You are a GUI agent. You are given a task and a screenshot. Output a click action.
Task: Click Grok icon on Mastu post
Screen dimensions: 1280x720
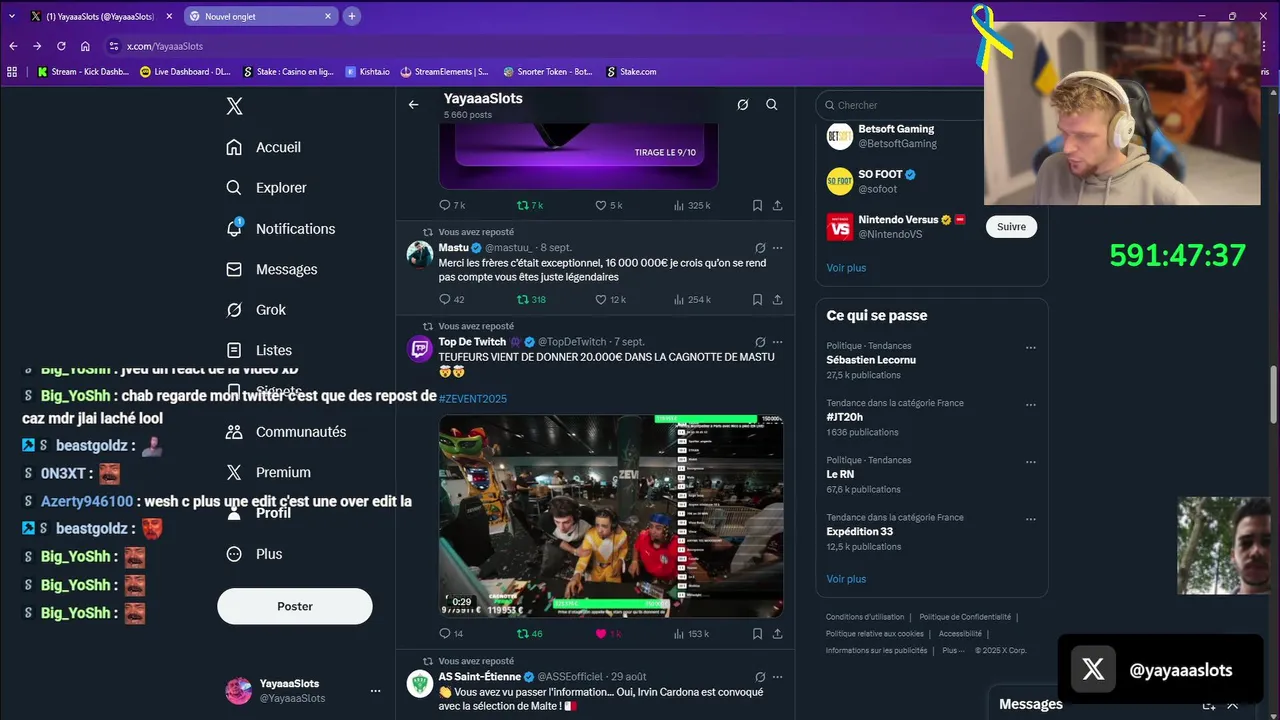point(760,248)
